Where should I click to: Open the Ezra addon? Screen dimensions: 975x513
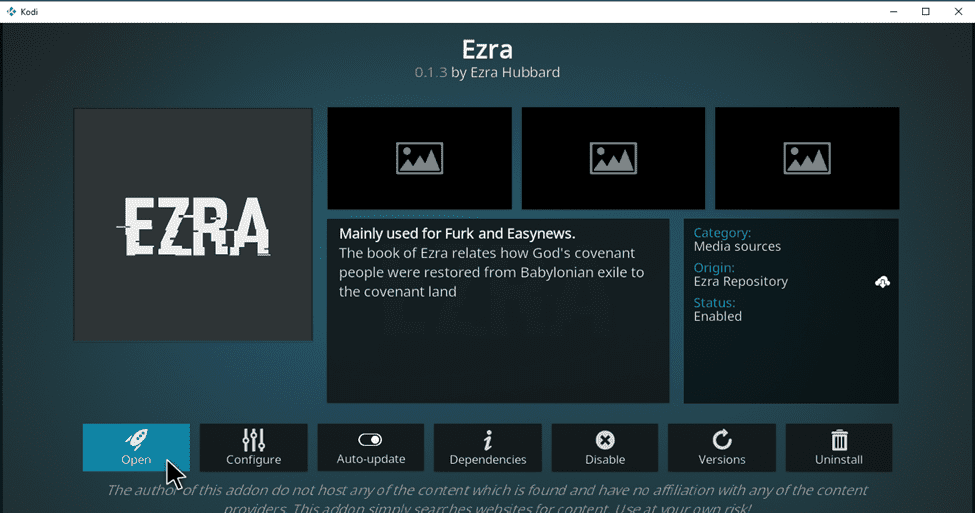[136, 448]
